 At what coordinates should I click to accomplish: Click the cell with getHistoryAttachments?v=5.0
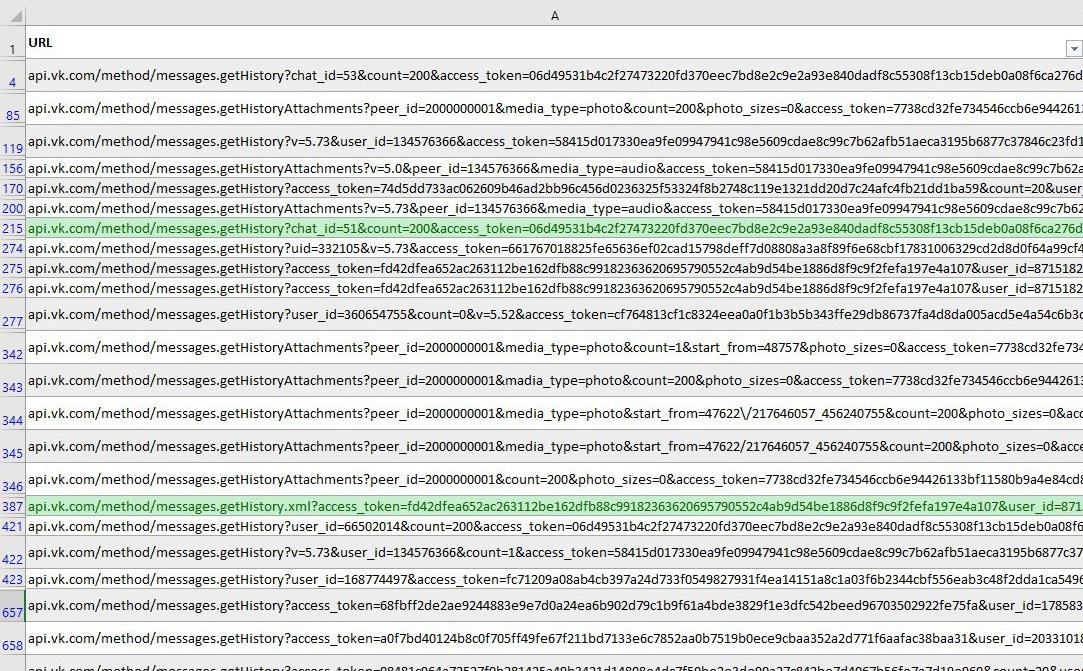554,168
